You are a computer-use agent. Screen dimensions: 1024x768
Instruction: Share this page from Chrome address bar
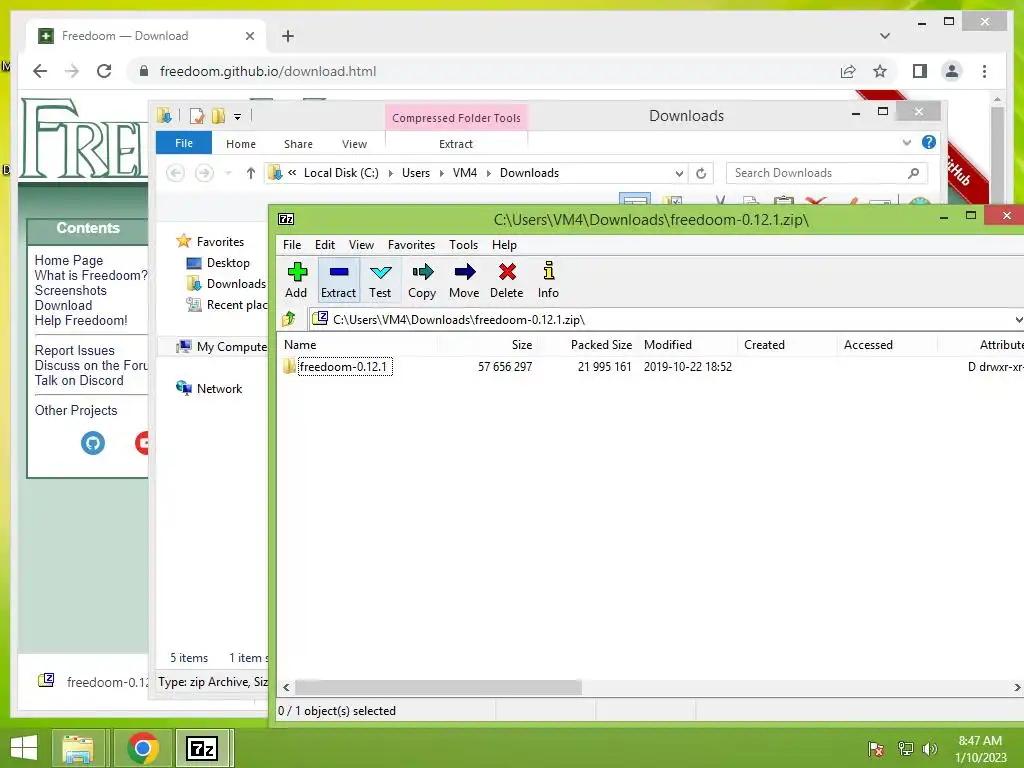pyautogui.click(x=848, y=71)
